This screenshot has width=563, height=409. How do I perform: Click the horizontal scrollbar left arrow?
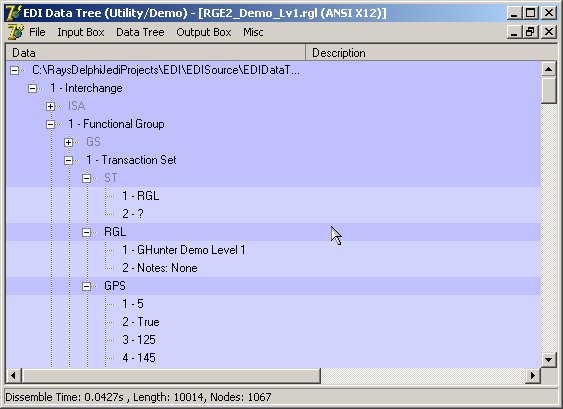[13, 376]
